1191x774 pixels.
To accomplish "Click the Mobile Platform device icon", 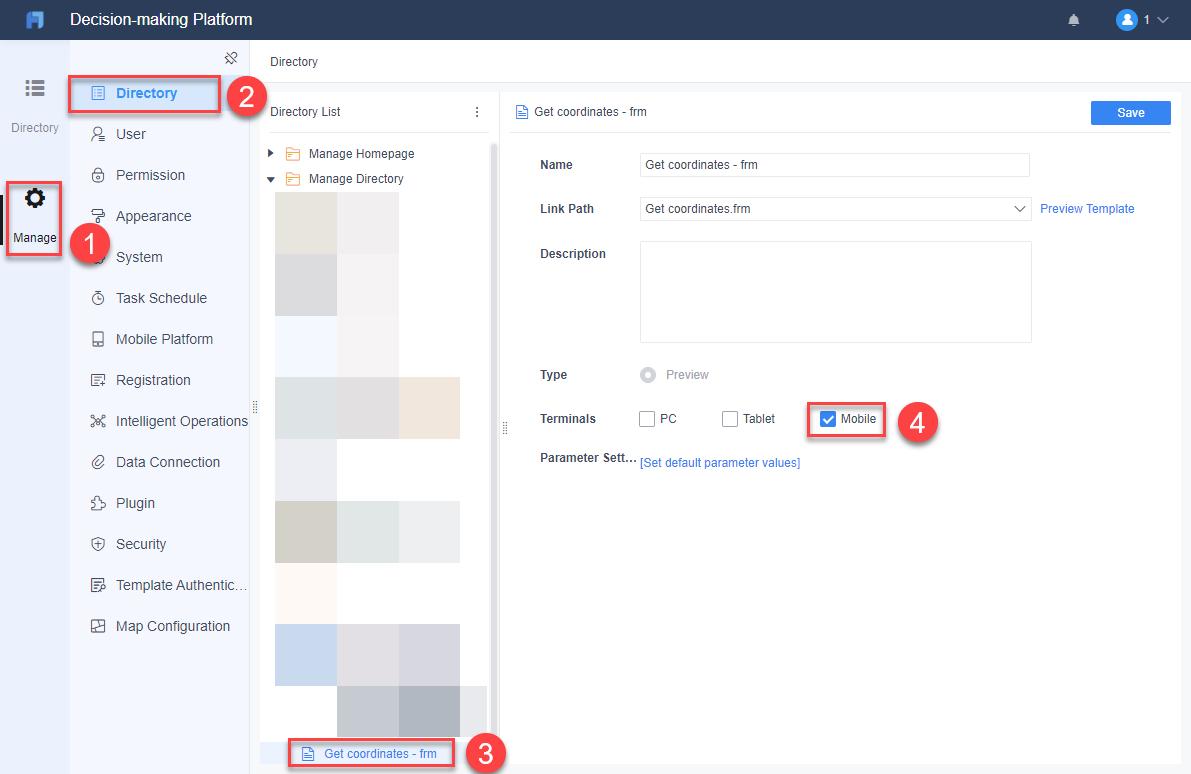I will click(x=98, y=340).
